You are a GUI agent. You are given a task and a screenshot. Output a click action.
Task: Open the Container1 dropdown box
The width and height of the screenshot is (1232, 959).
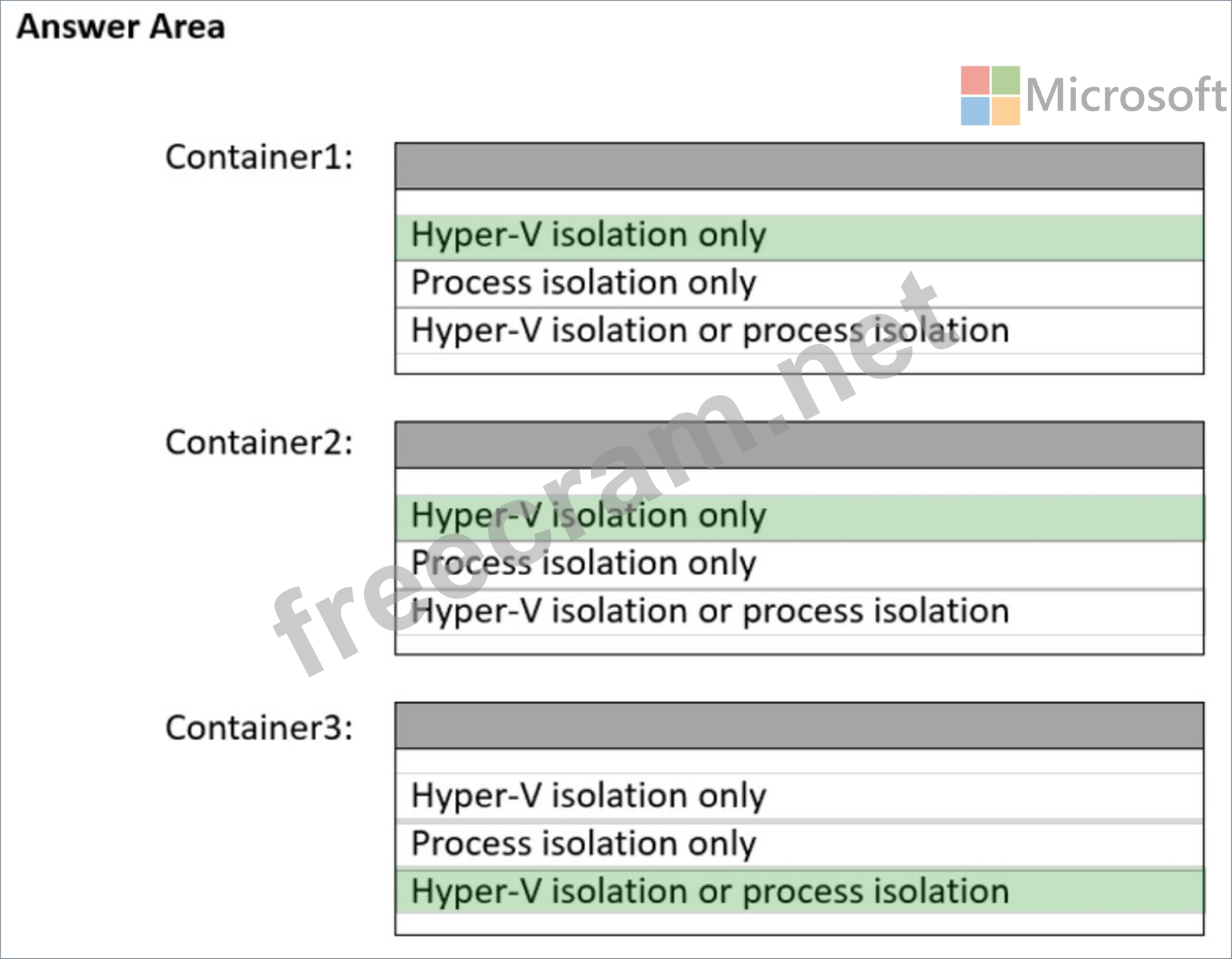coord(798,166)
